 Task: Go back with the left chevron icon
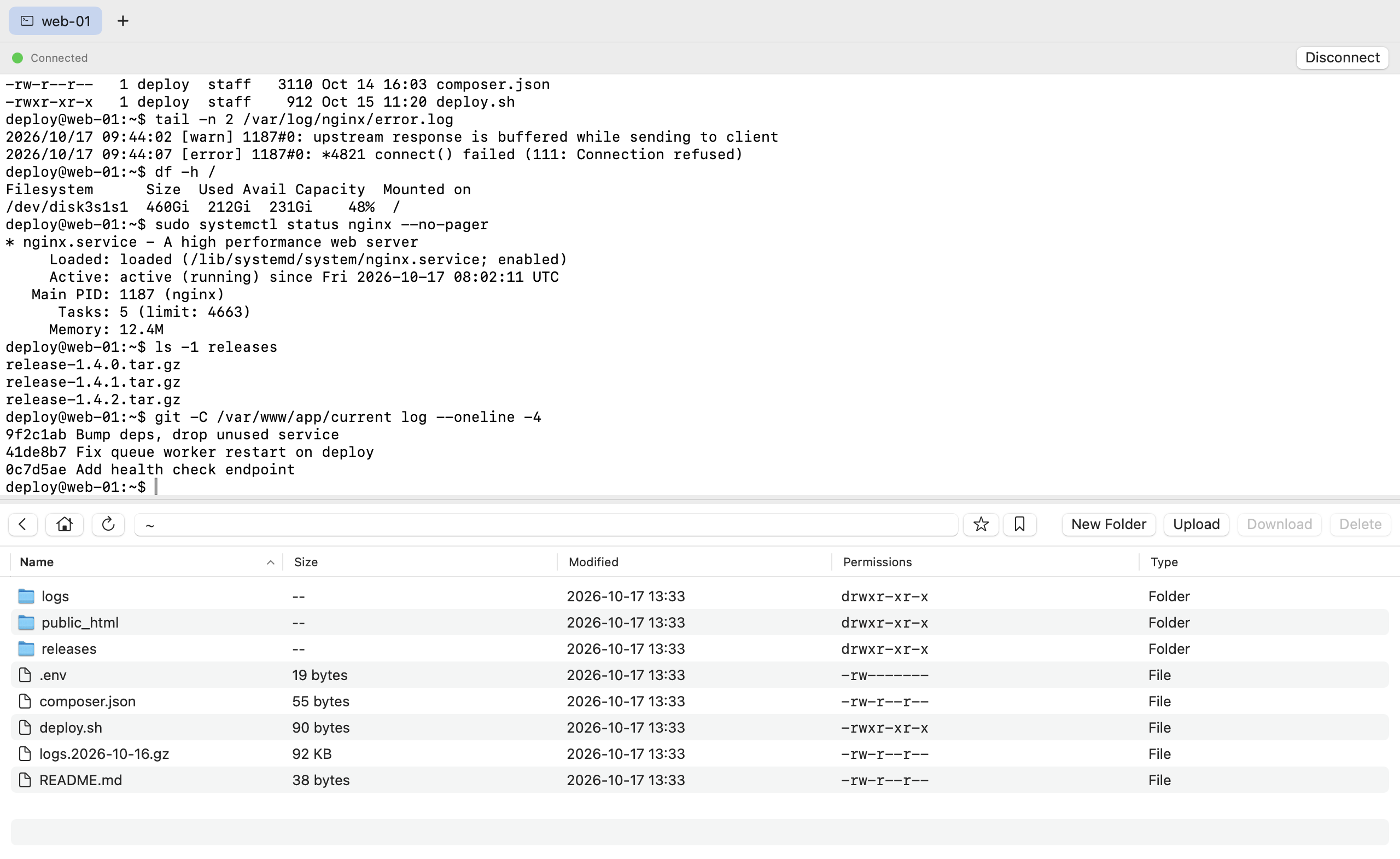(23, 524)
